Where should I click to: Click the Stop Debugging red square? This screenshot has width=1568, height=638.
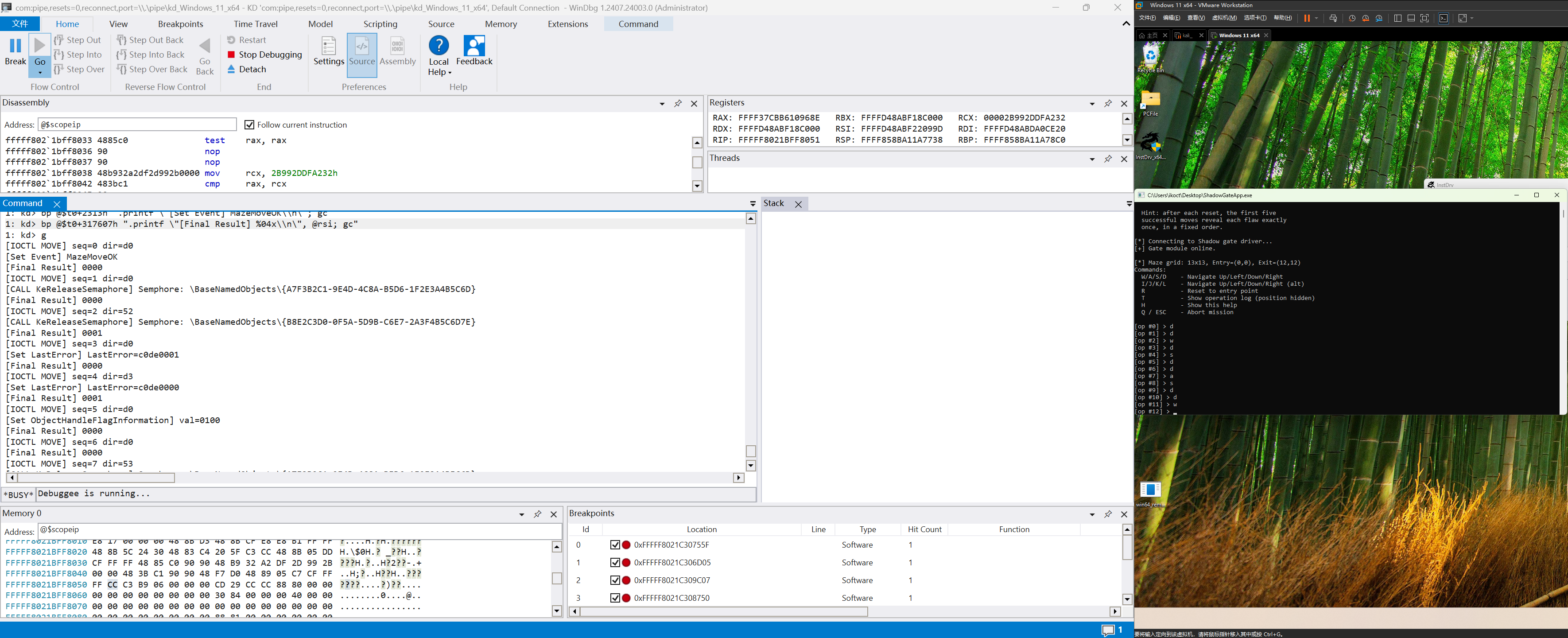tap(231, 55)
